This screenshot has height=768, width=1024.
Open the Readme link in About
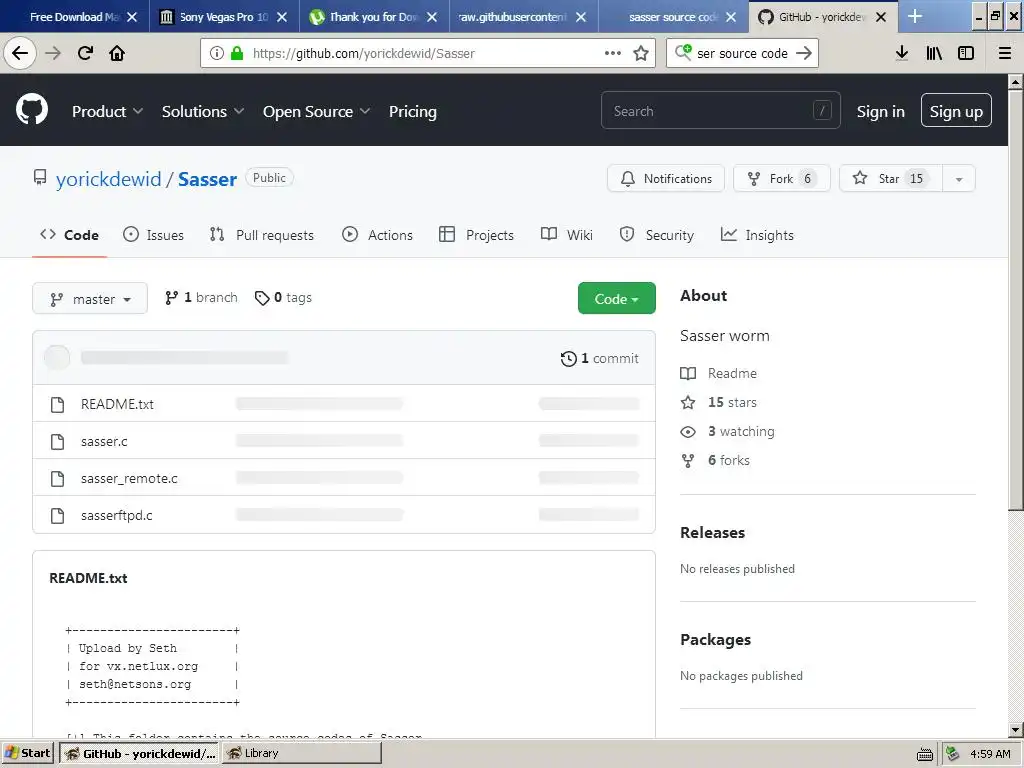(x=719, y=374)
